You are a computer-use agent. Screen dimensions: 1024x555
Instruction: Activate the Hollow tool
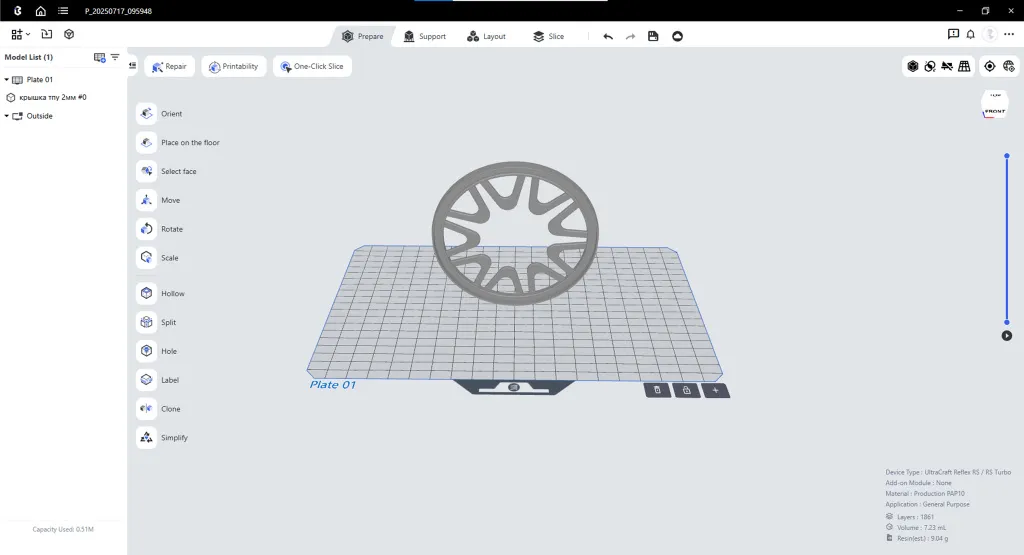(146, 294)
